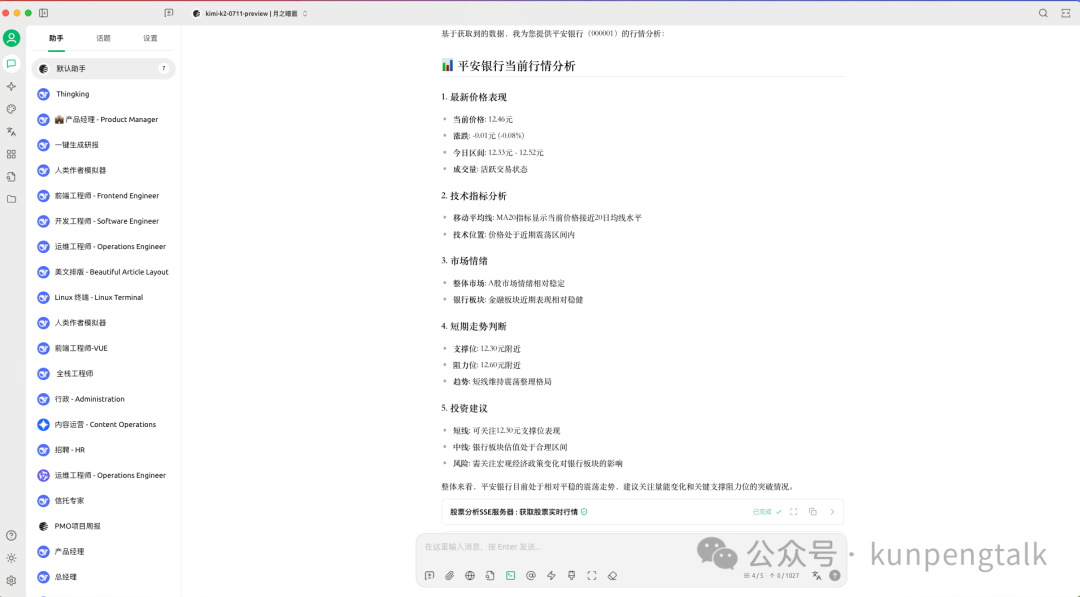Click the green user avatar icon
Image resolution: width=1080 pixels, height=597 pixels.
12,38
